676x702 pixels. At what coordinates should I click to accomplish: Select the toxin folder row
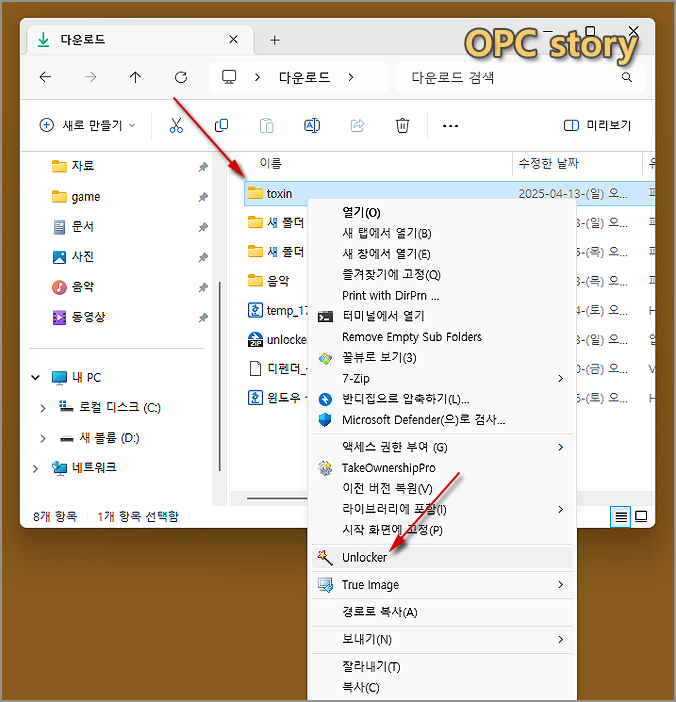click(449, 193)
